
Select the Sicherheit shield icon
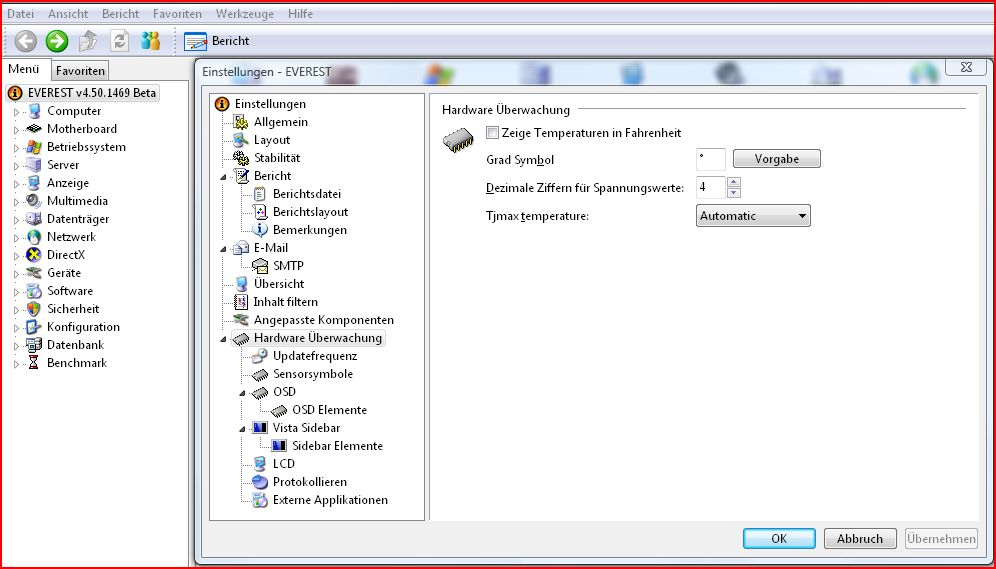tap(34, 309)
